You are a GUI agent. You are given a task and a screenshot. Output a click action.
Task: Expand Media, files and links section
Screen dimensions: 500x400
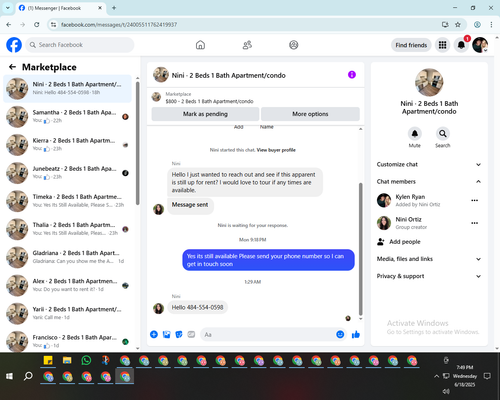[x=429, y=259]
